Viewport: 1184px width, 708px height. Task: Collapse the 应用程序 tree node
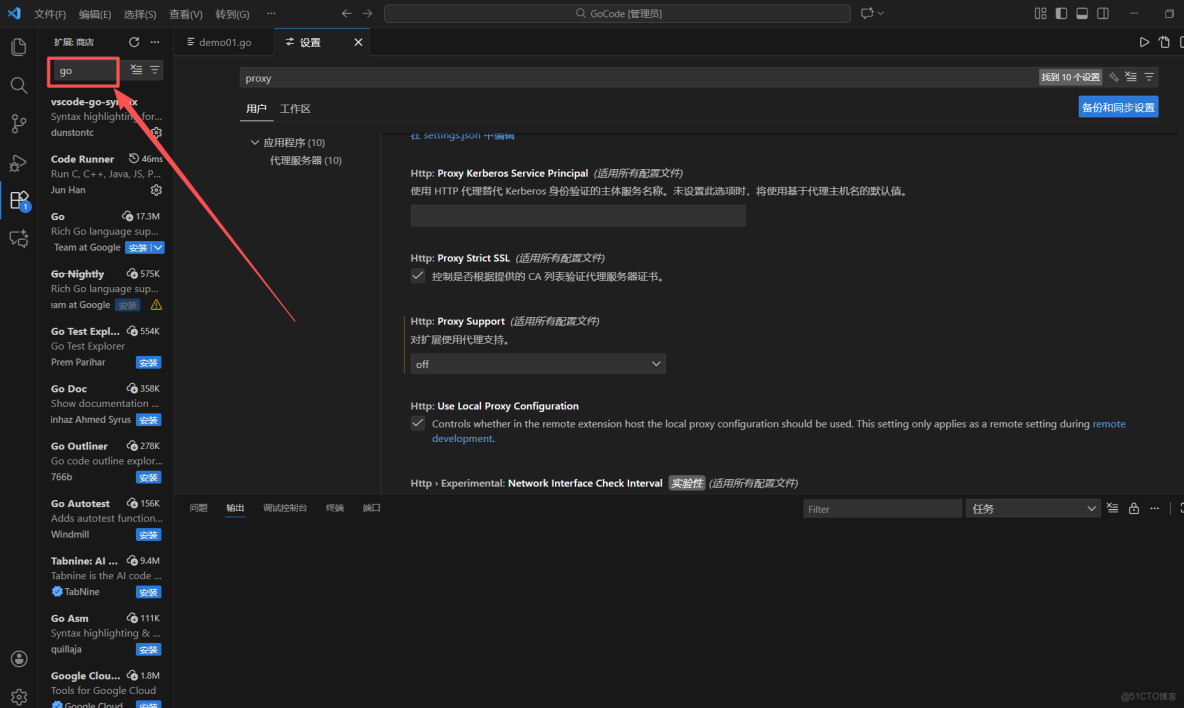(254, 142)
